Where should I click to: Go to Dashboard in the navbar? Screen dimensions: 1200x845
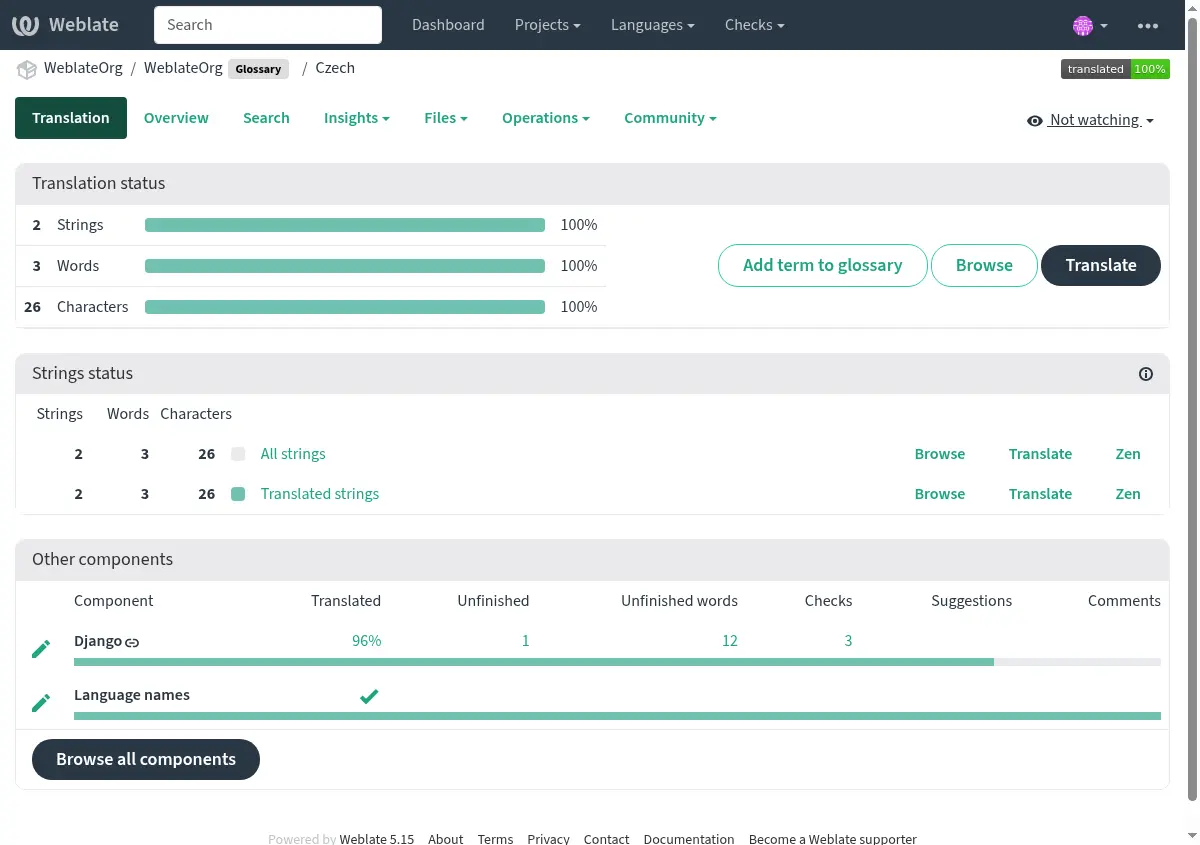tap(448, 25)
